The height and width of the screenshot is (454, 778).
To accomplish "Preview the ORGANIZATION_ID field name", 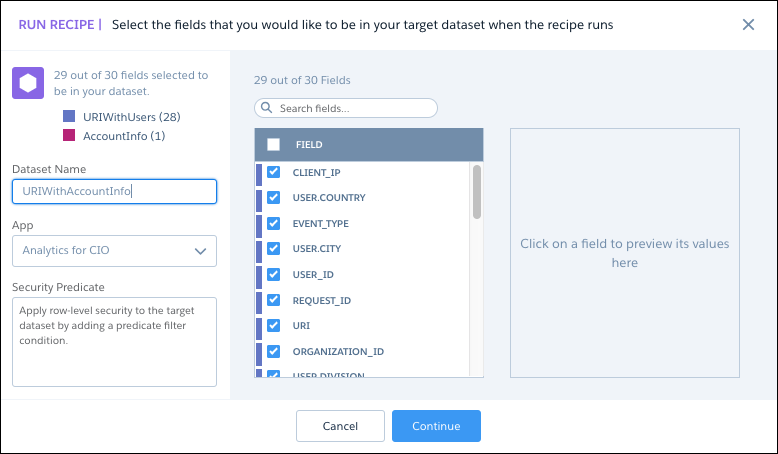I will 338,352.
